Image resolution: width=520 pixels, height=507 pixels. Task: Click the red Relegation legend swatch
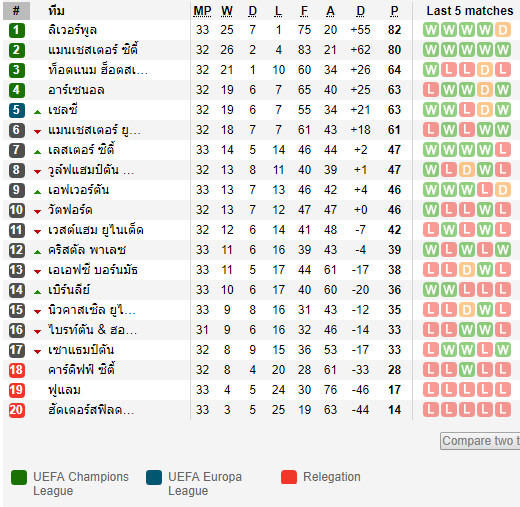(x=289, y=477)
